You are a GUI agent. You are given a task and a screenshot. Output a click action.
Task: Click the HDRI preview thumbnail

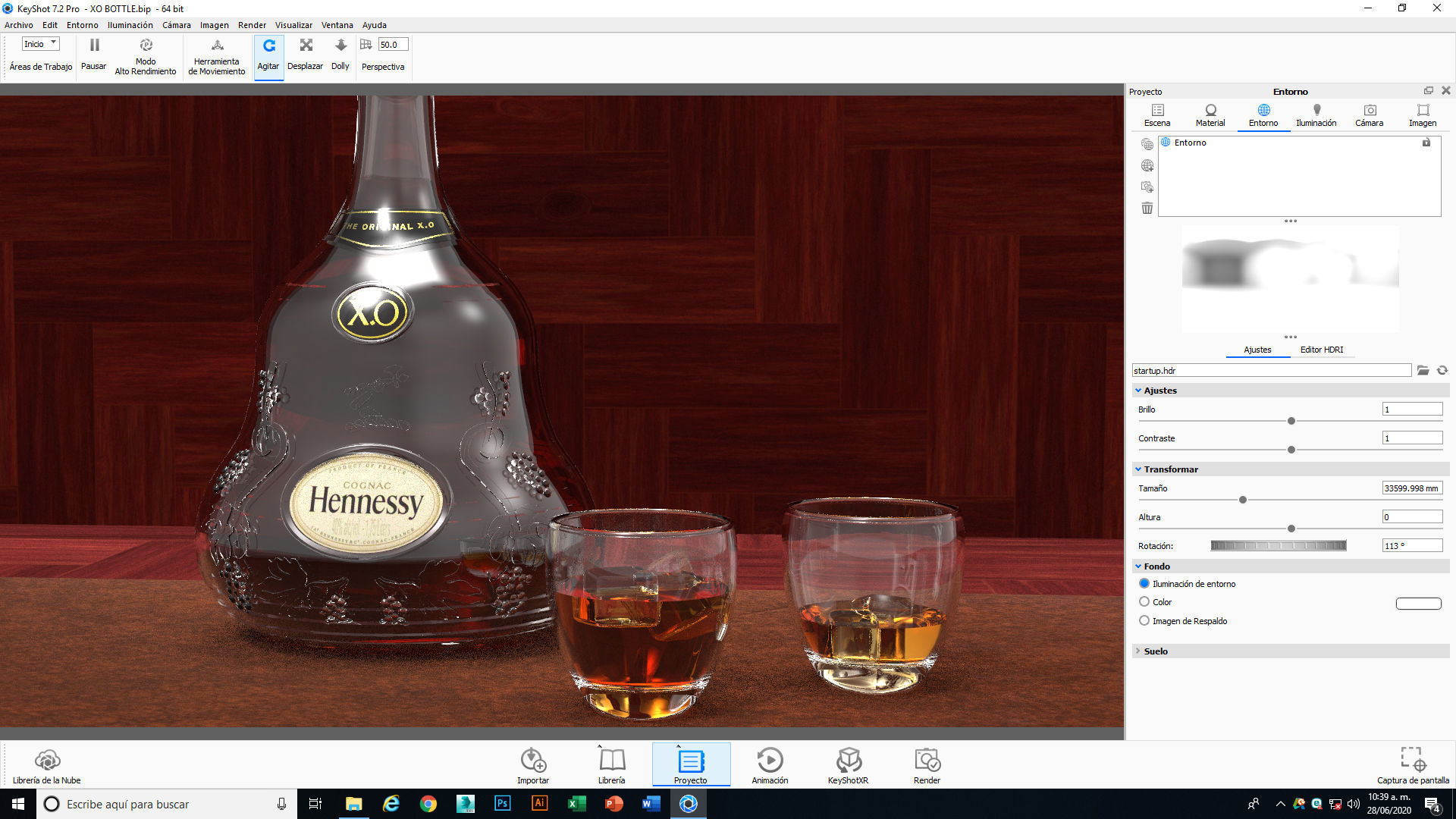tap(1291, 279)
